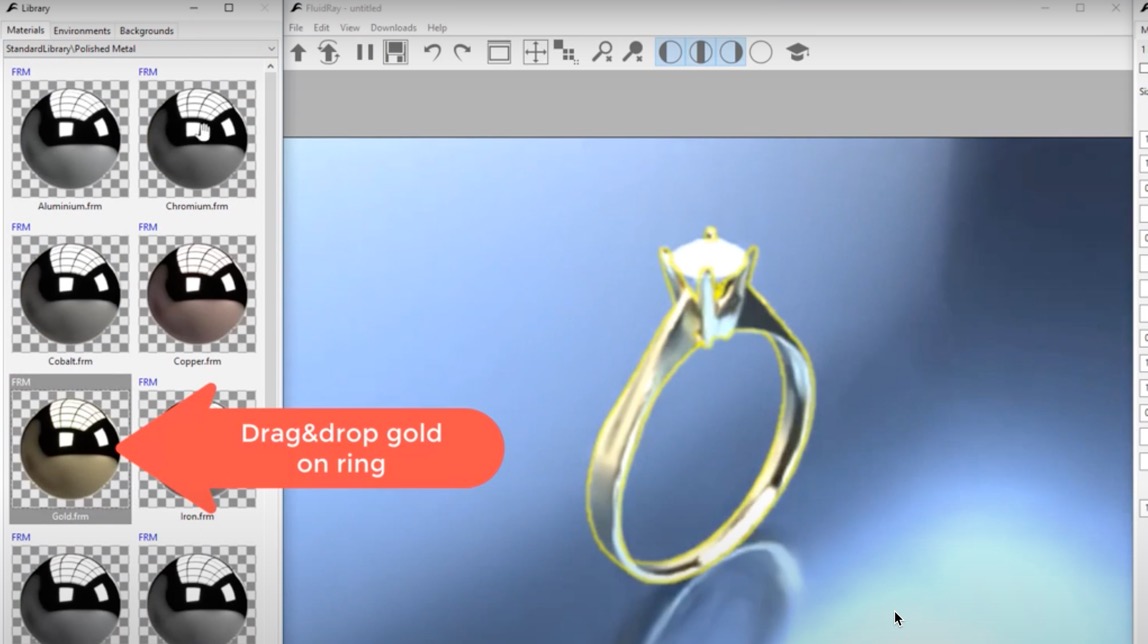1148x644 pixels.
Task: Select the Copper.frm material thumbnail
Action: [x=198, y=294]
